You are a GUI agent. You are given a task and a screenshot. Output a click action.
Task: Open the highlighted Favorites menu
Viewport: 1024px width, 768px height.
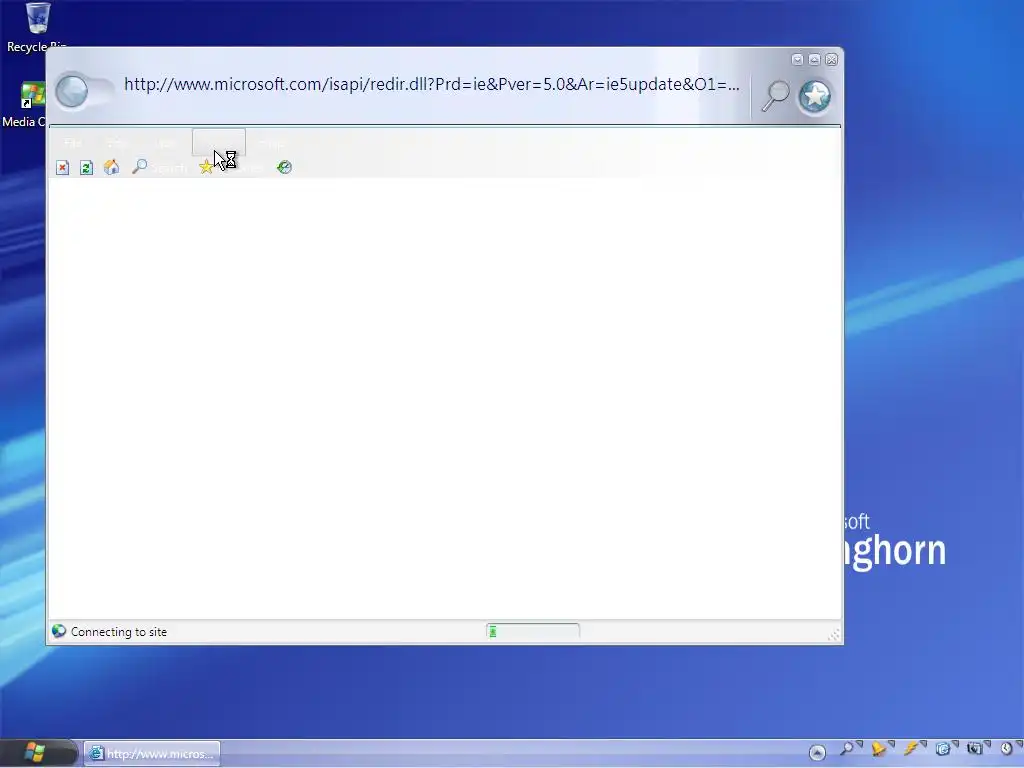point(219,142)
